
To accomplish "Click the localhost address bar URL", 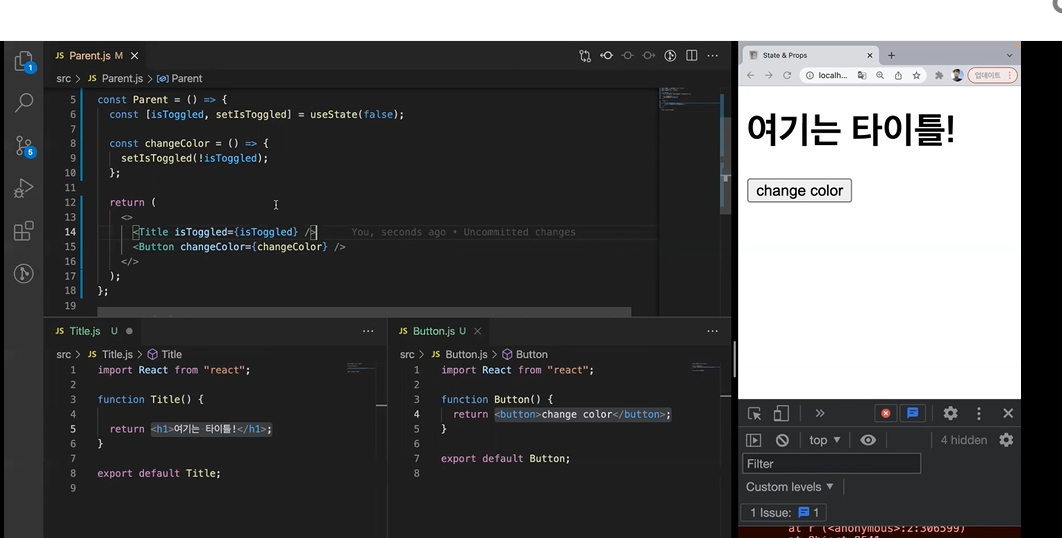I will [832, 75].
